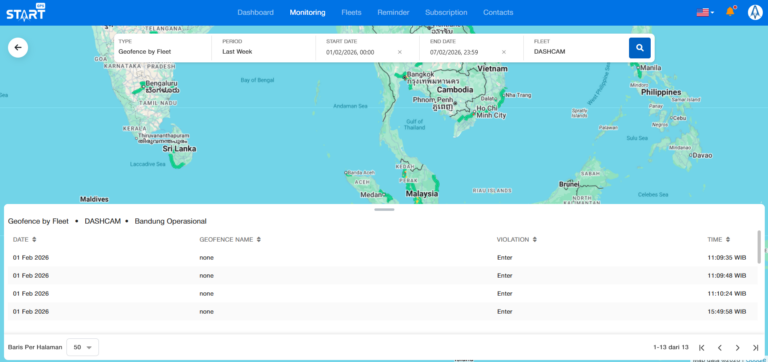Image resolution: width=768 pixels, height=362 pixels.
Task: Go to next results page
Action: coord(738,347)
